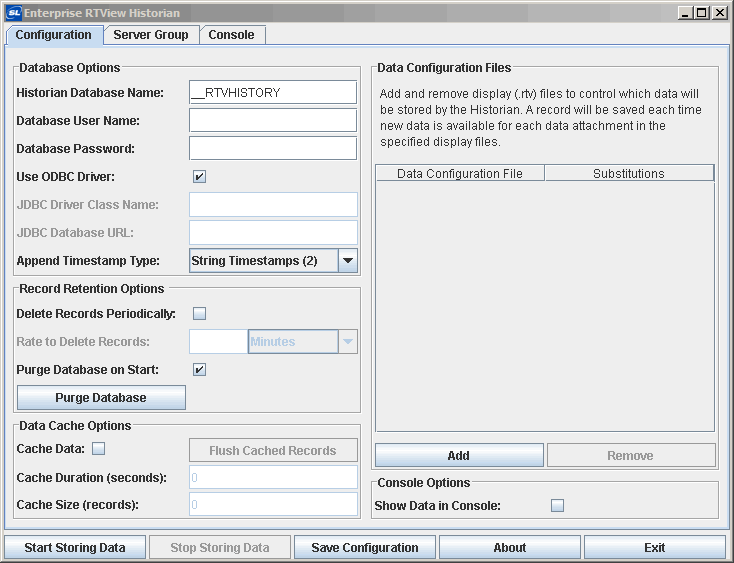
Task: Click Save Configuration button
Action: point(365,548)
